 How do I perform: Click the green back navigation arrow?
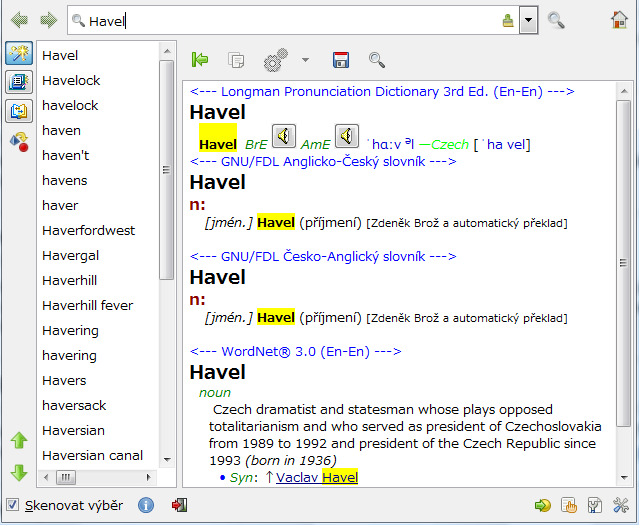coord(19,20)
